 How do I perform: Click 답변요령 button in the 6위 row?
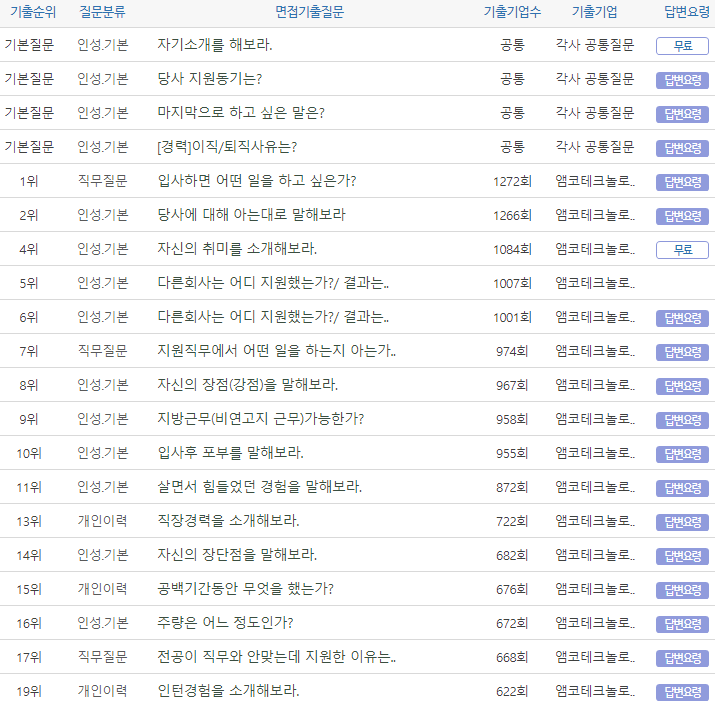tap(682, 318)
